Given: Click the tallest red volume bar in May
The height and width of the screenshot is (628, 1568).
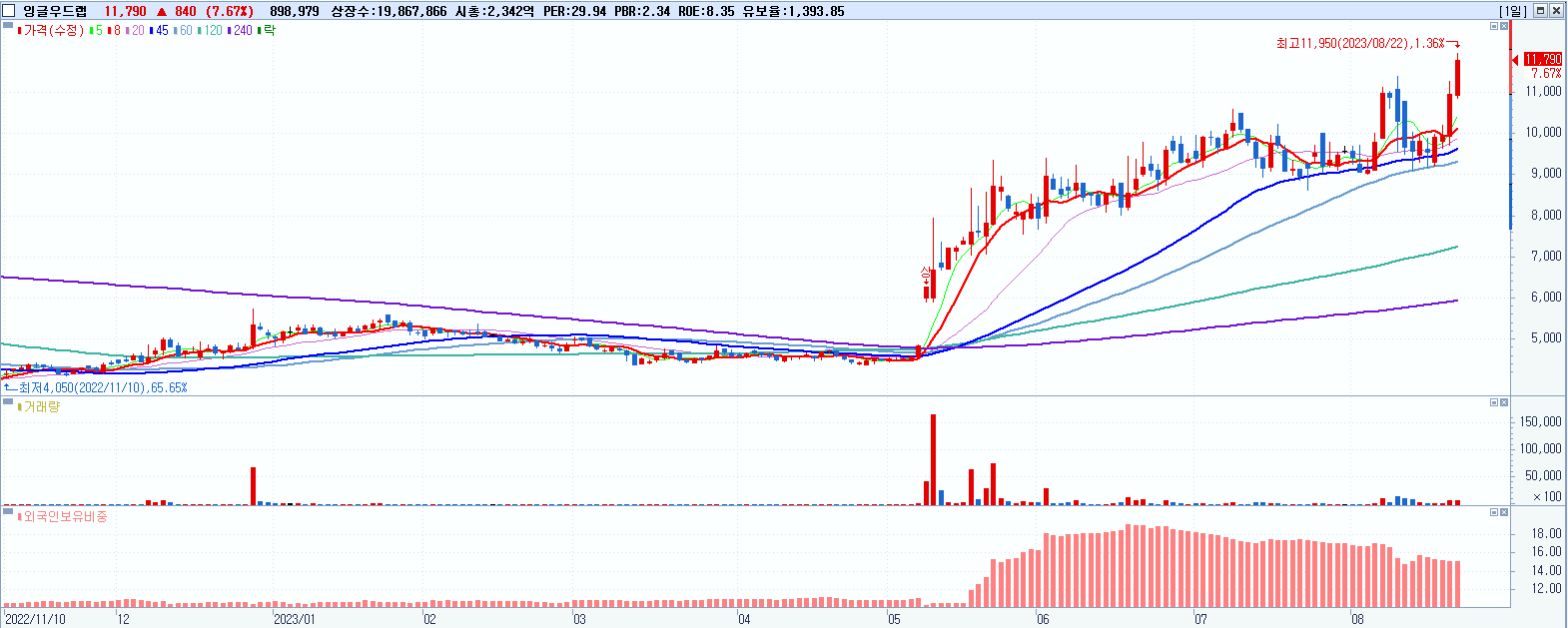Looking at the screenshot, I should point(934,459).
